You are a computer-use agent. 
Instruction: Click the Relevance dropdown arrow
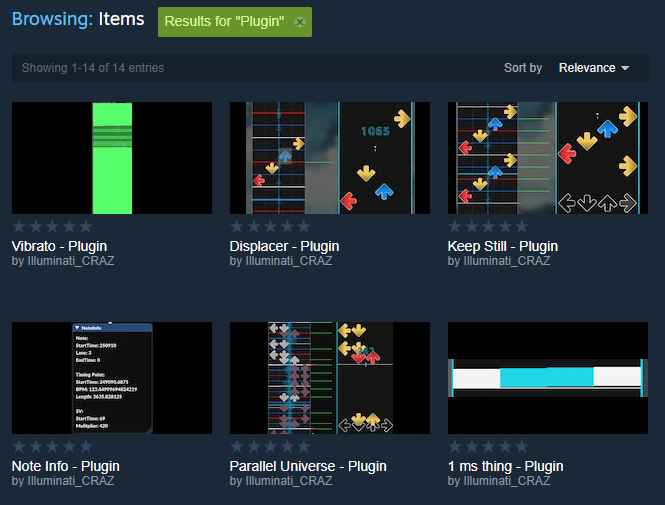(x=625, y=68)
